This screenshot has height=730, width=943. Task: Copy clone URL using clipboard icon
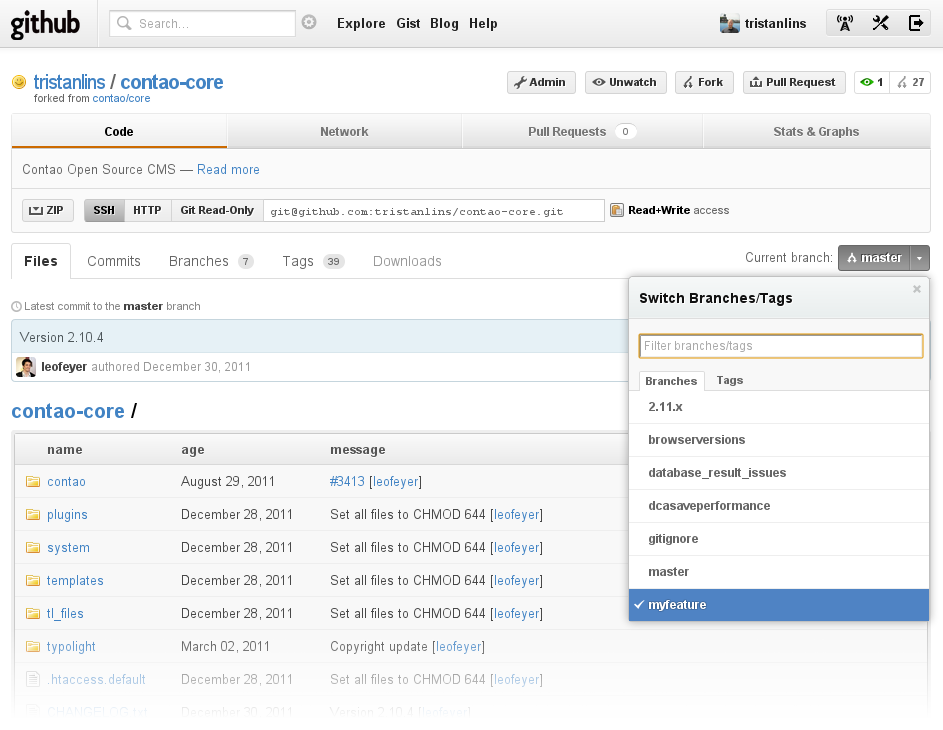617,210
